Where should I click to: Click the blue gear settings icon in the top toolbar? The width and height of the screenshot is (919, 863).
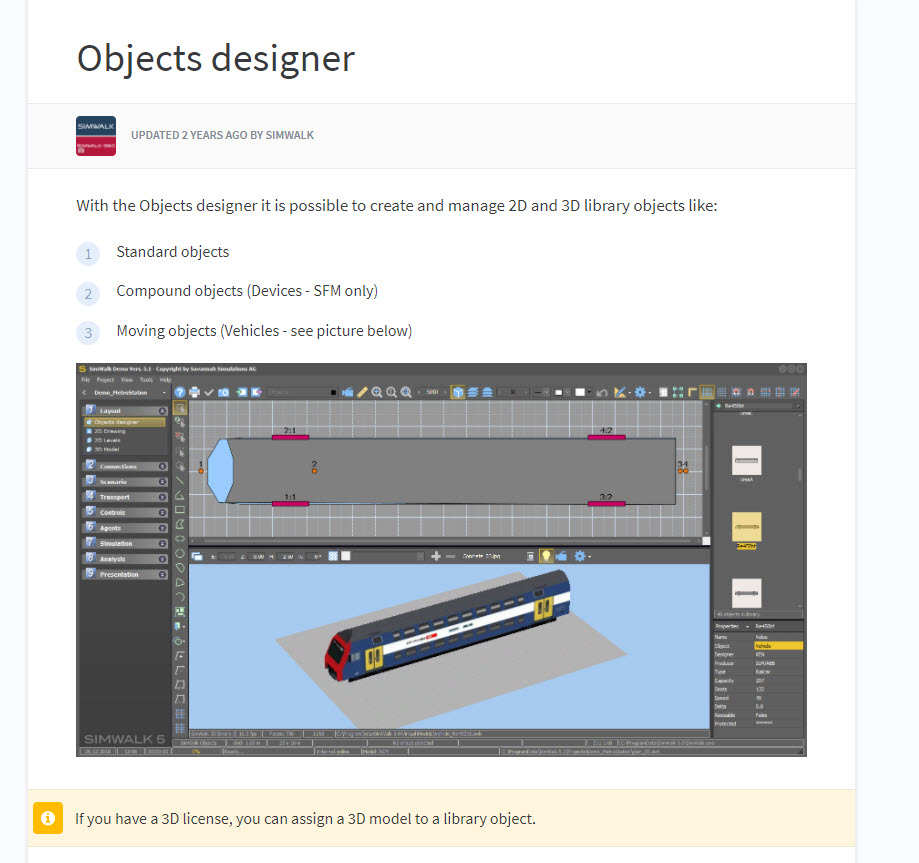640,392
